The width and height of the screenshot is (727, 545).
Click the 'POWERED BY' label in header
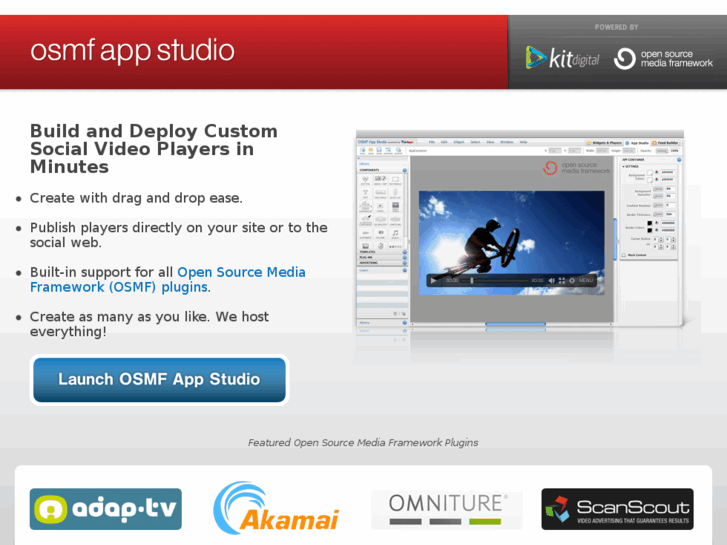click(617, 27)
